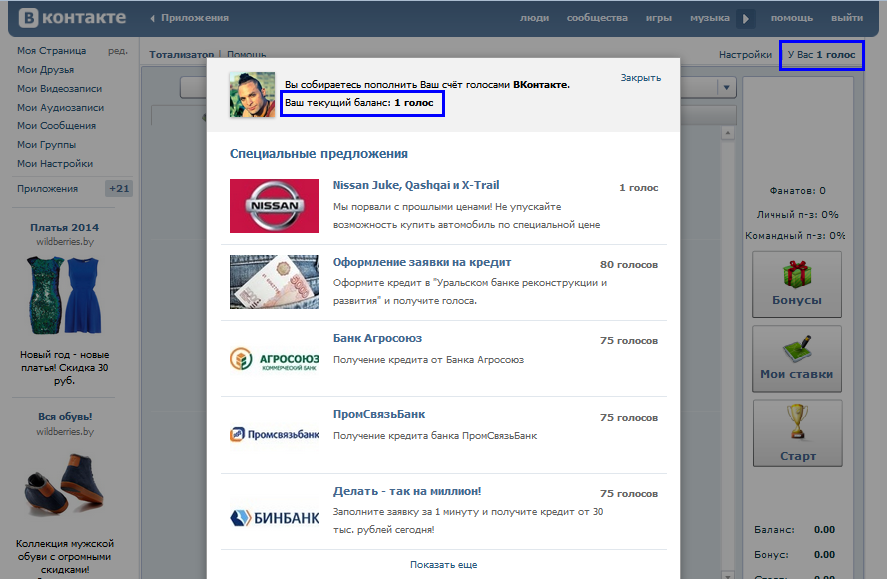Screen dimensions: 887x579
Task: Click the VKontakte logo in header
Action: (69, 18)
